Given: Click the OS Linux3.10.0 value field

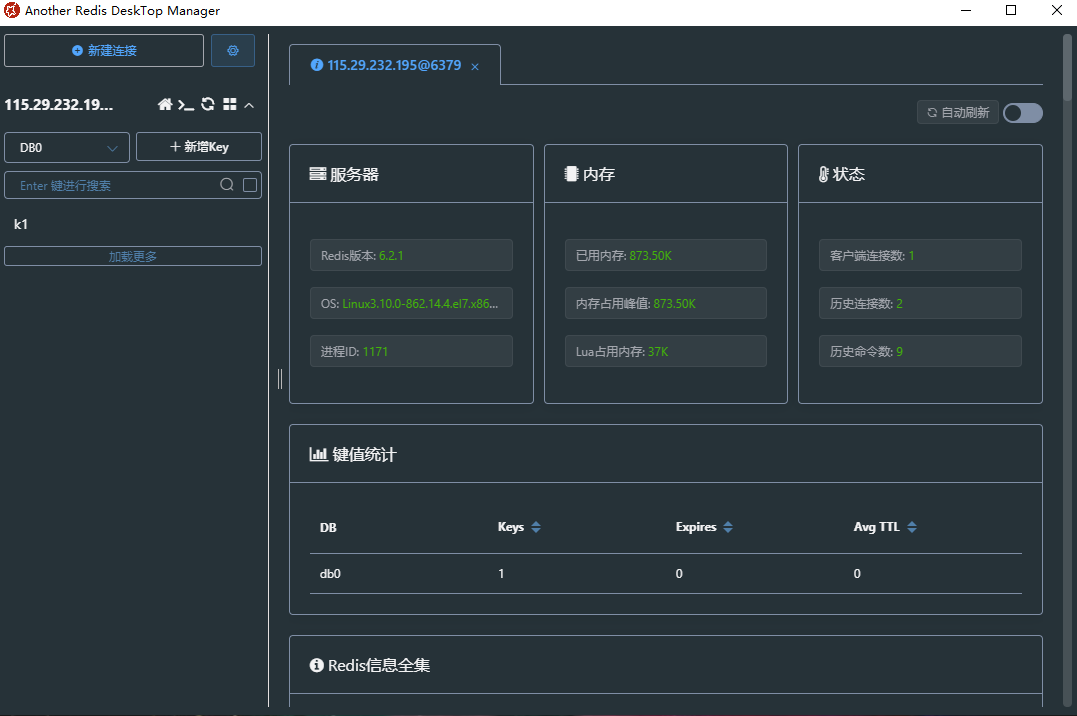Looking at the screenshot, I should point(411,304).
